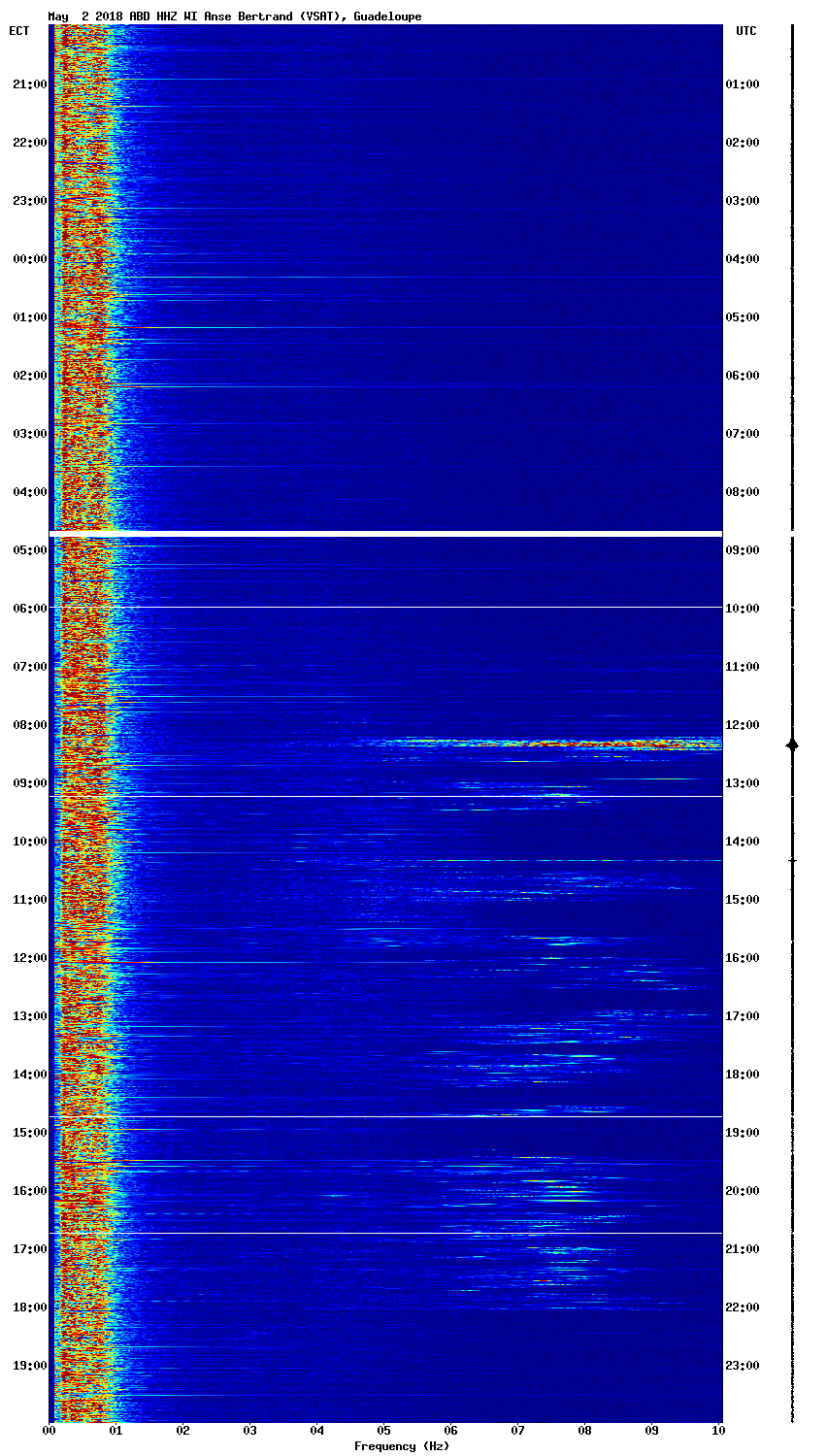Click the 06:00 UTC time label

[743, 376]
